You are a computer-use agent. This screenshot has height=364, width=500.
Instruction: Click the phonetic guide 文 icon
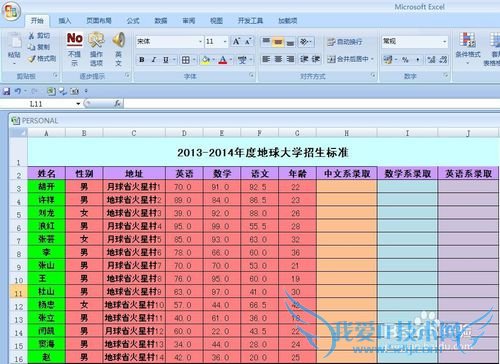242,60
